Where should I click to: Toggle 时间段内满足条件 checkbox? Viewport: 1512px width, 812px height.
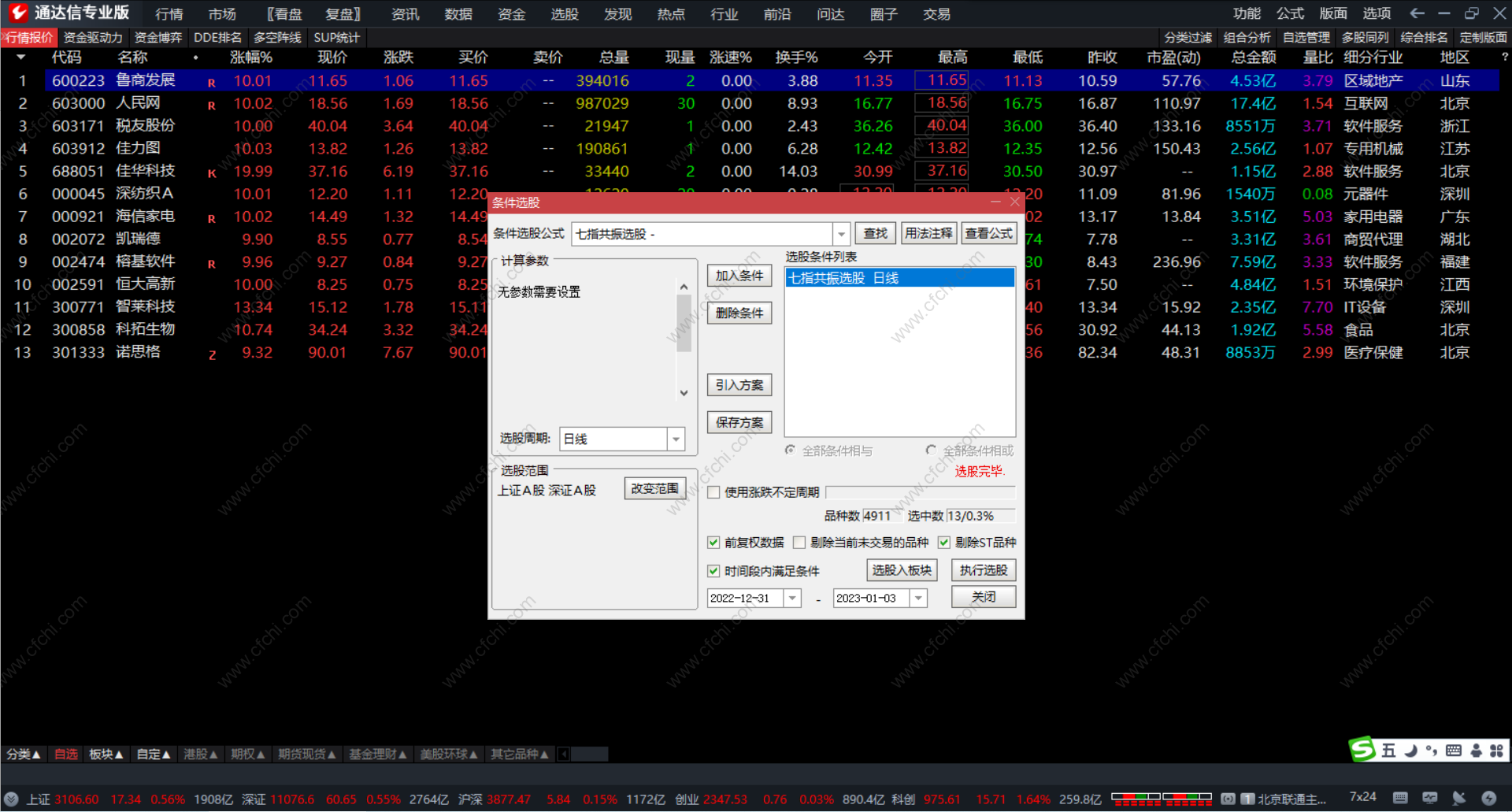[713, 571]
